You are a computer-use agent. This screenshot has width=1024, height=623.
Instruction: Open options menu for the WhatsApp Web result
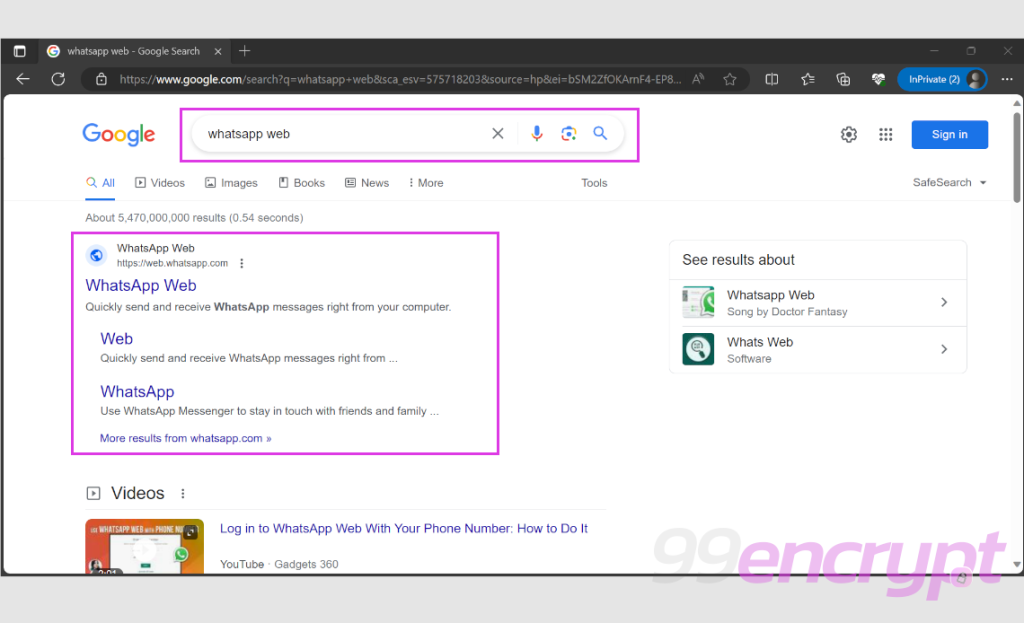tap(241, 263)
